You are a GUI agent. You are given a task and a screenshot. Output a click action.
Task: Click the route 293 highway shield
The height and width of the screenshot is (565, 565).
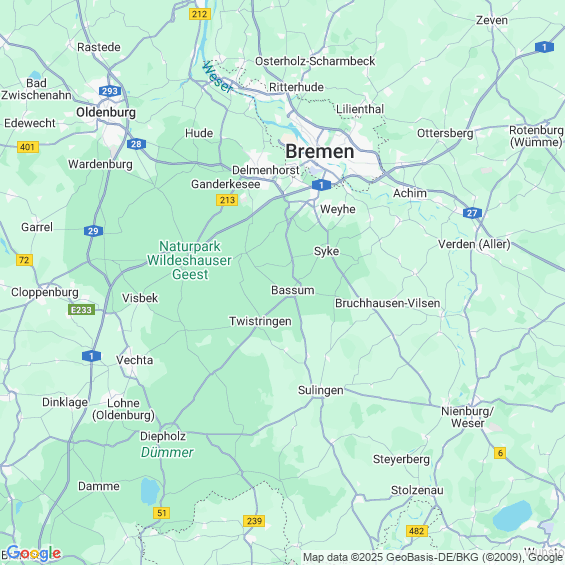point(110,91)
